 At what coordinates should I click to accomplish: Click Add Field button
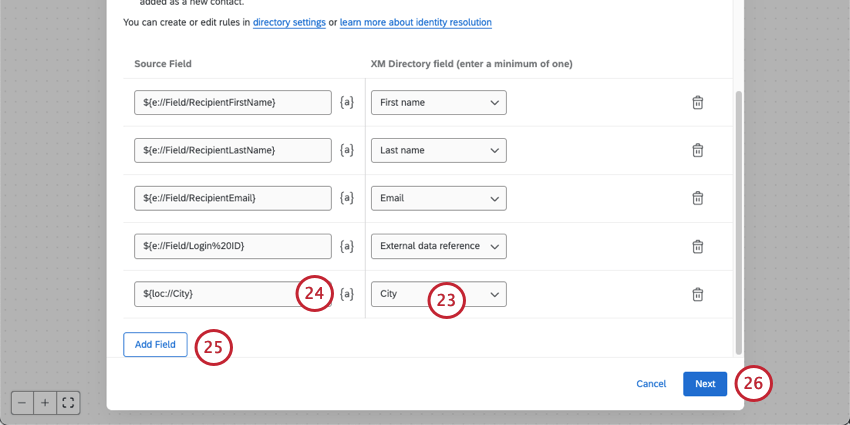[155, 345]
